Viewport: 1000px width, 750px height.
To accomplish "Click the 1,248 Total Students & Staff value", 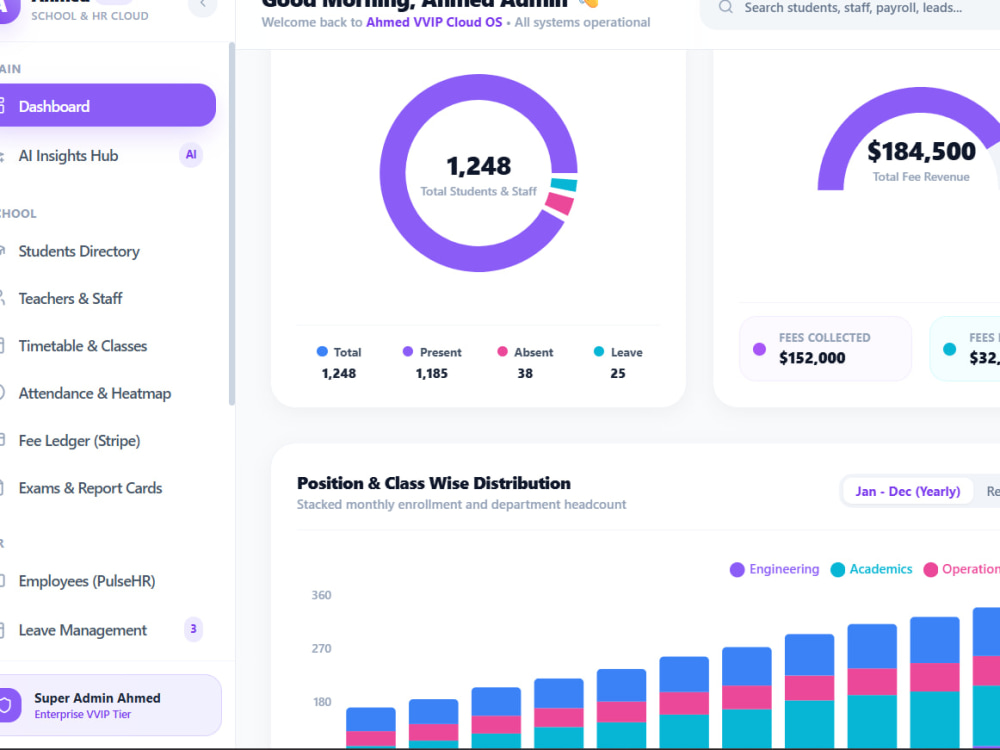I will [x=478, y=166].
